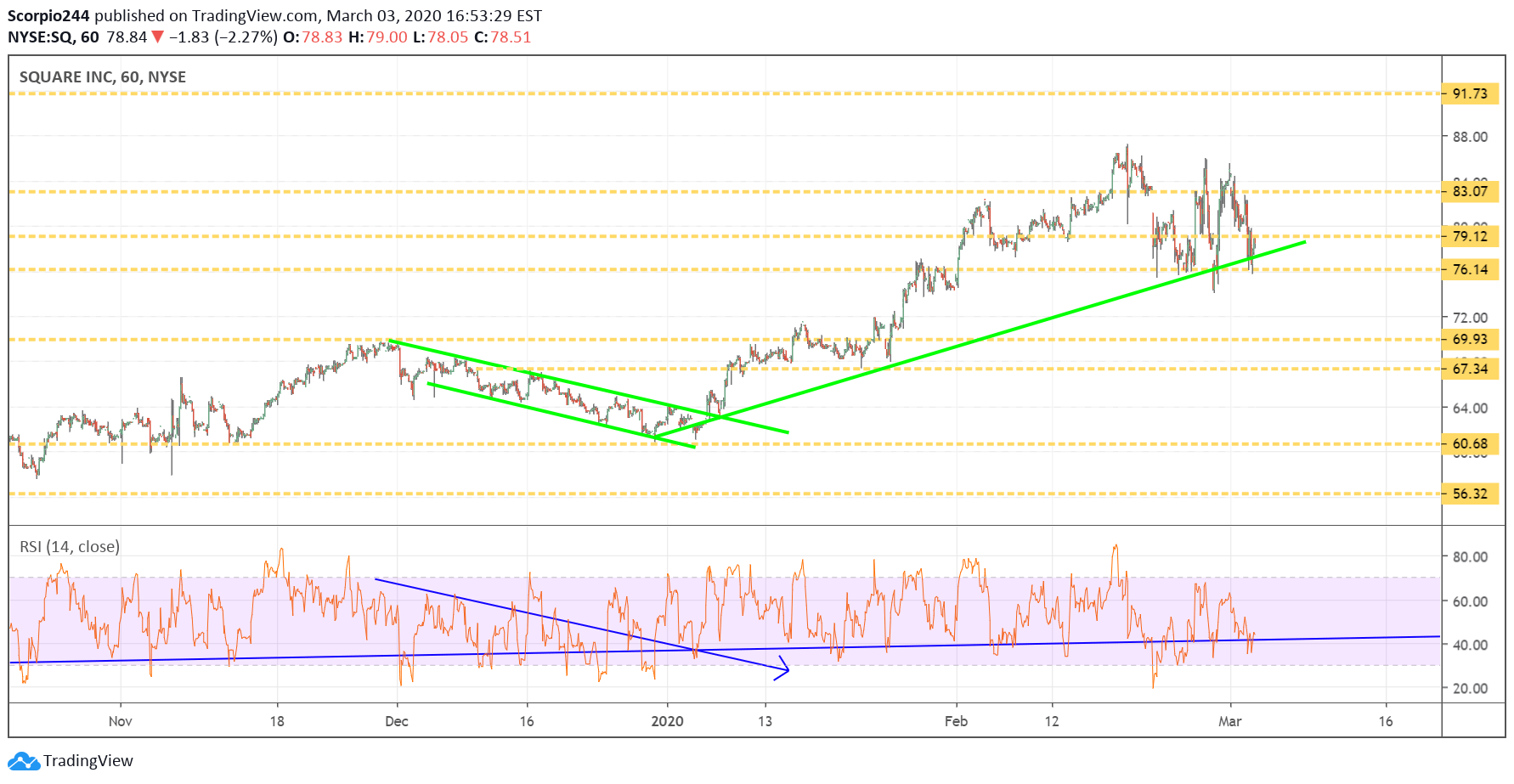Click the RSI 40.00 axis value

(1470, 645)
